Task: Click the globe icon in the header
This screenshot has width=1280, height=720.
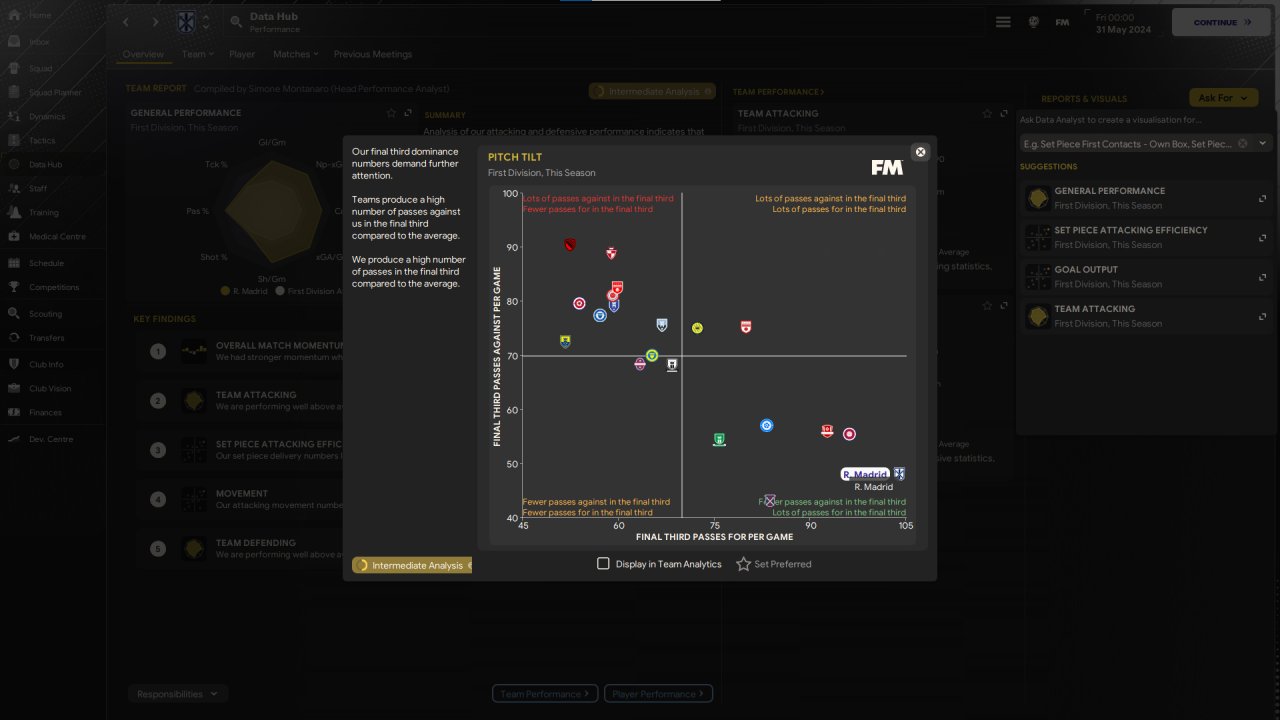Action: [1033, 22]
